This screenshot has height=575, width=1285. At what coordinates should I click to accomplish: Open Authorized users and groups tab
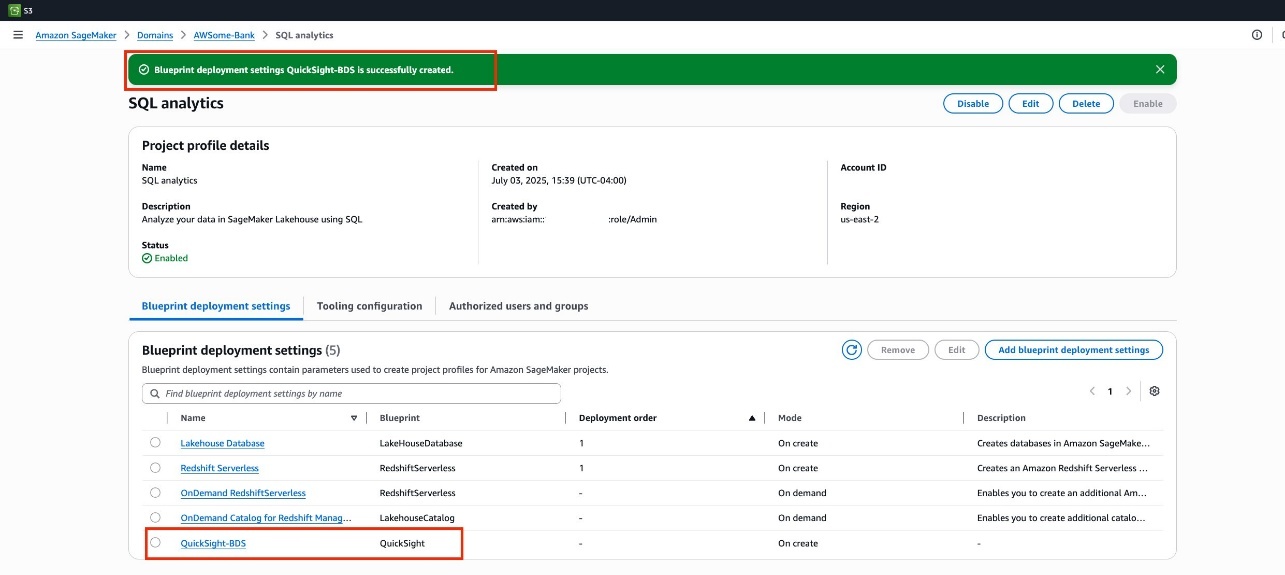click(x=518, y=306)
